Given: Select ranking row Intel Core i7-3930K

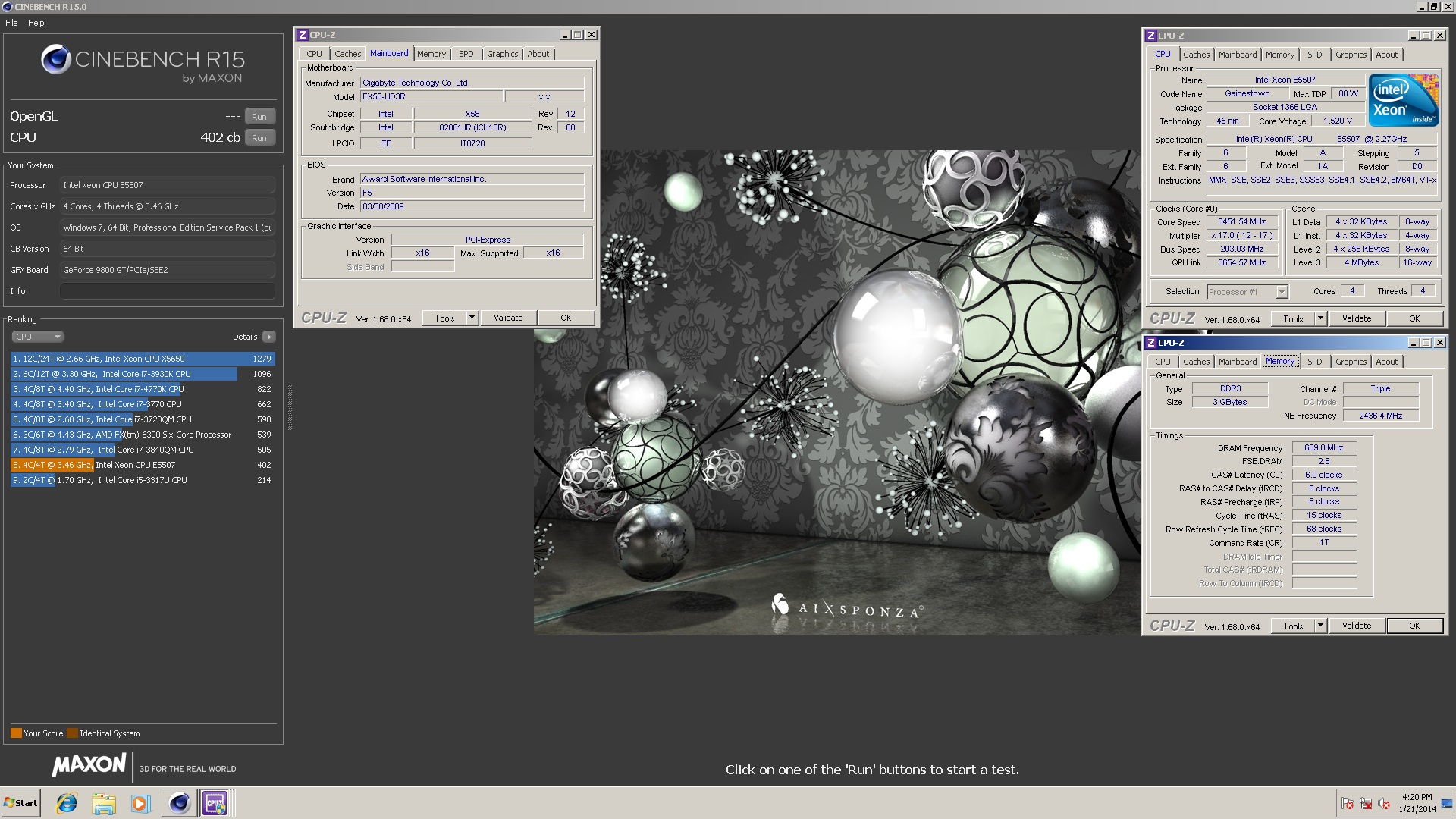Looking at the screenshot, I should click(143, 374).
